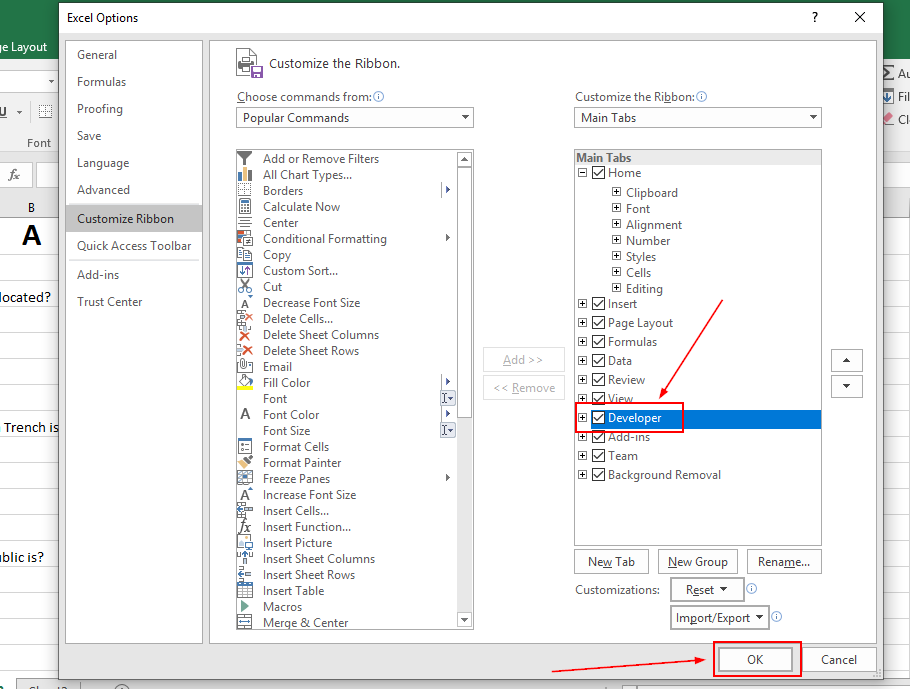The image size is (910, 689).
Task: Toggle the Background Removal checkbox
Action: (x=598, y=474)
